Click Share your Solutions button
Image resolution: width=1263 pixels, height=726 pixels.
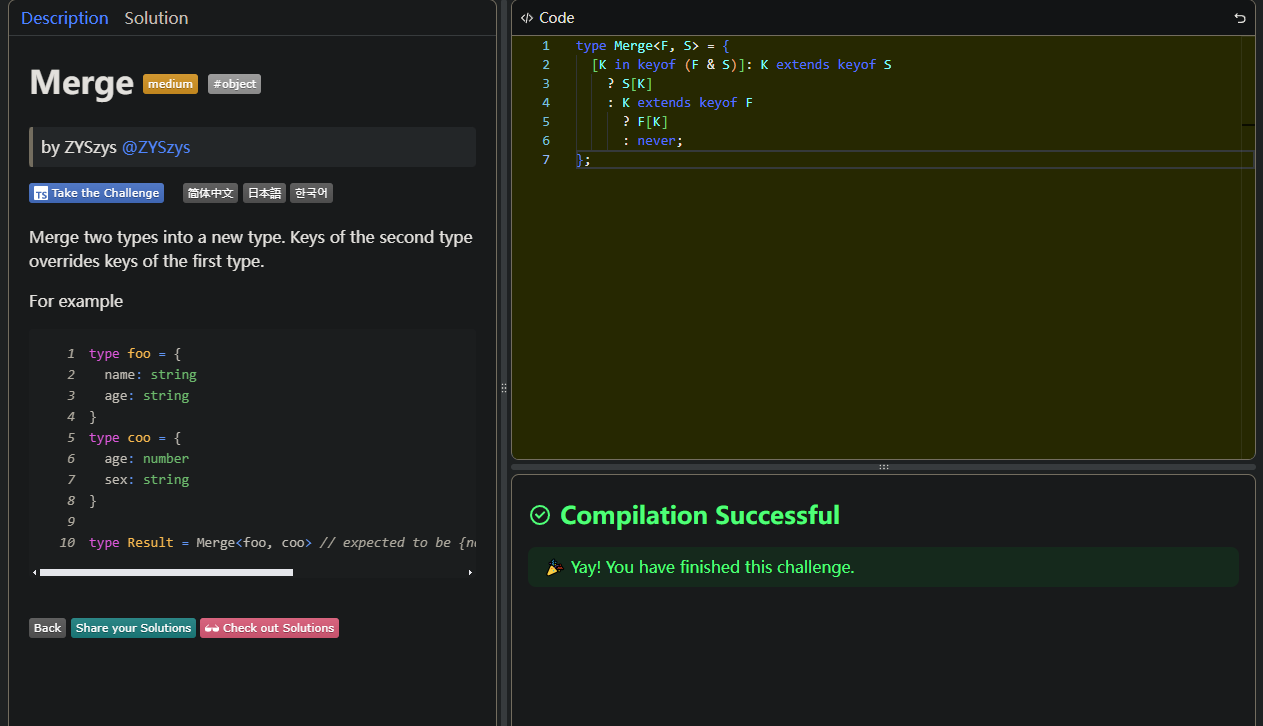point(133,628)
